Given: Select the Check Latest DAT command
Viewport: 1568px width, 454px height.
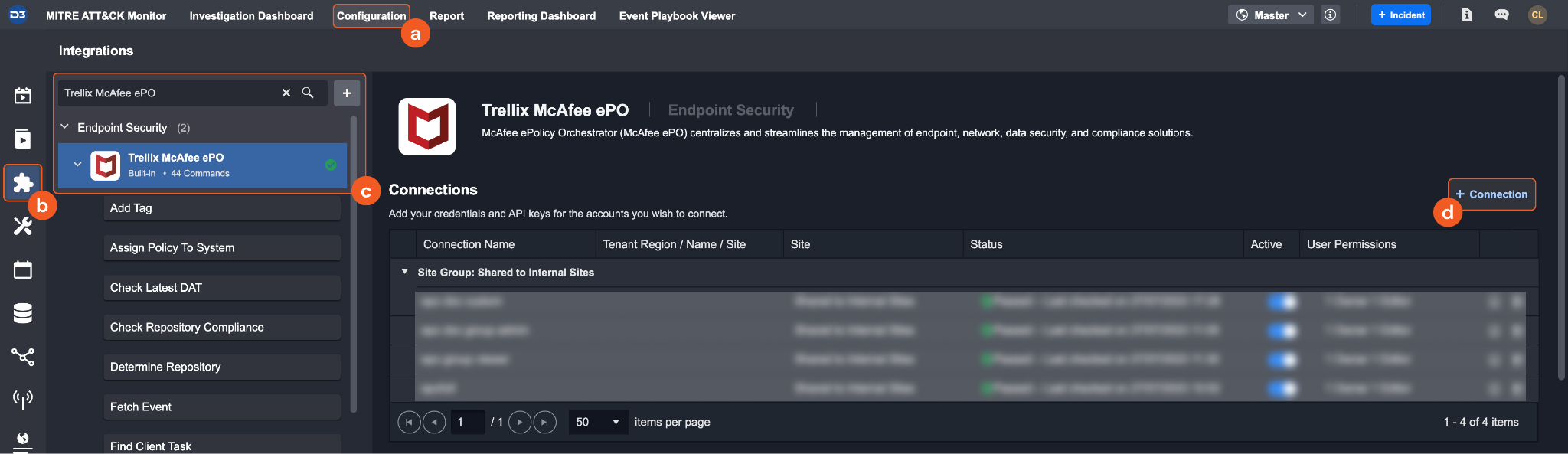Looking at the screenshot, I should click(222, 288).
